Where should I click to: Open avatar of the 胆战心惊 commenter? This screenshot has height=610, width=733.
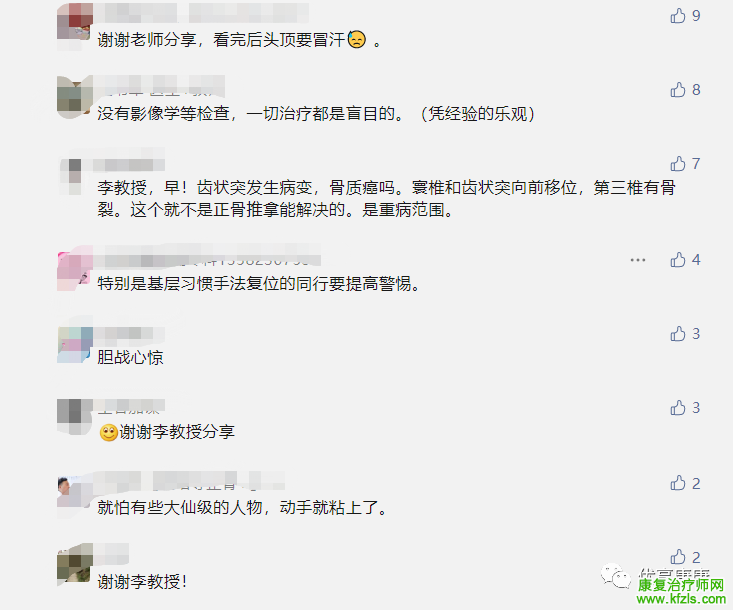pos(74,345)
